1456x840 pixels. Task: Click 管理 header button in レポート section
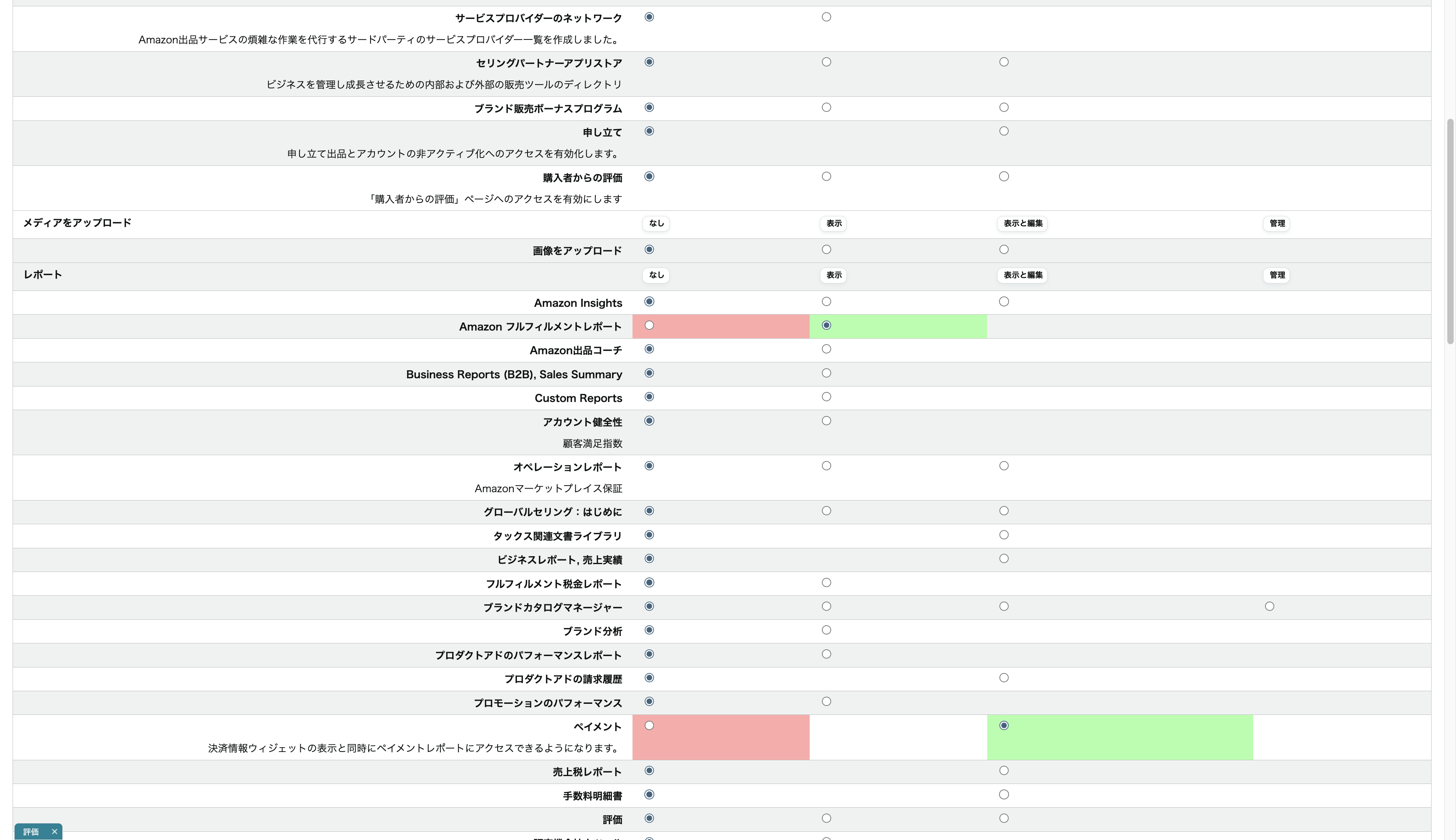point(1277,275)
